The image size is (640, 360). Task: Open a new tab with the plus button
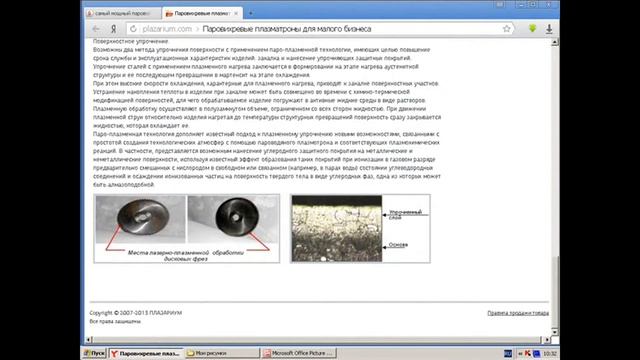[251, 13]
